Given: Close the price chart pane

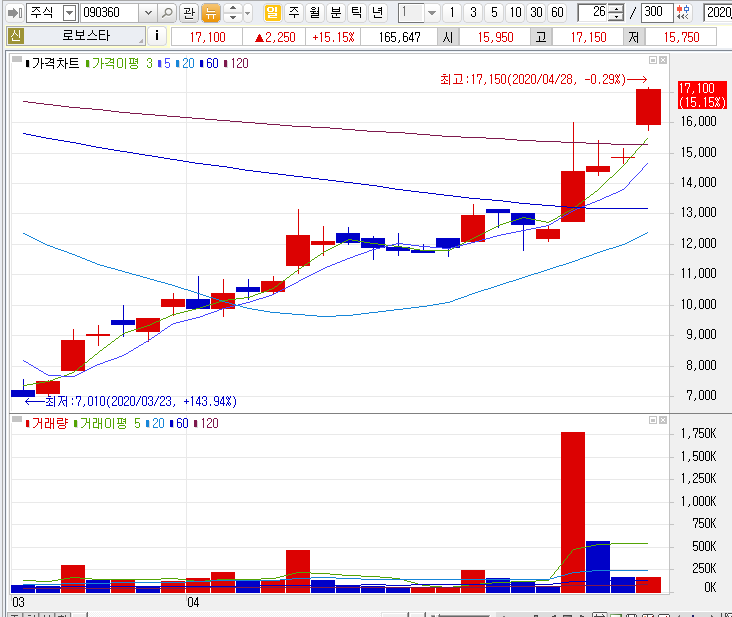Looking at the screenshot, I should tap(663, 60).
